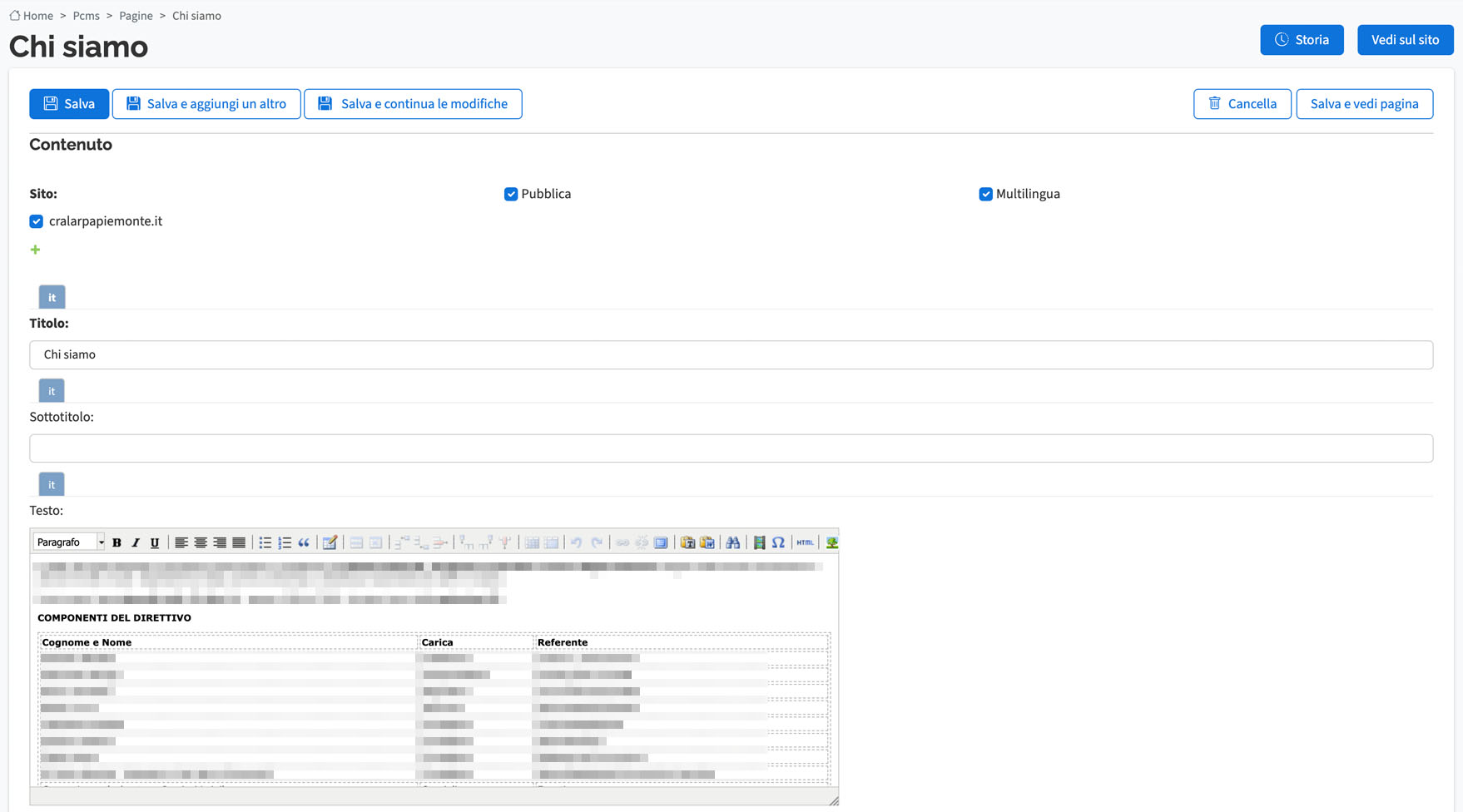Click Salva e aggiungi un altro

(206, 104)
